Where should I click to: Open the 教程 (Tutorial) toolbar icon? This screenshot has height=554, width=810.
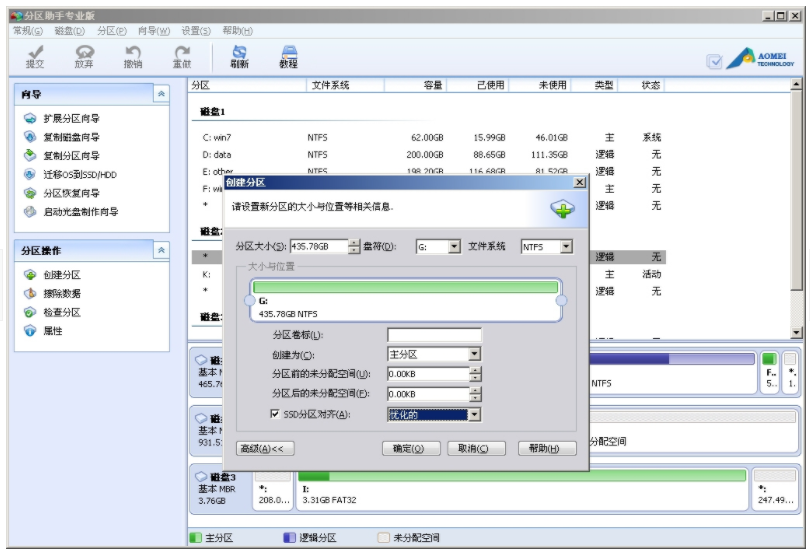click(x=288, y=56)
